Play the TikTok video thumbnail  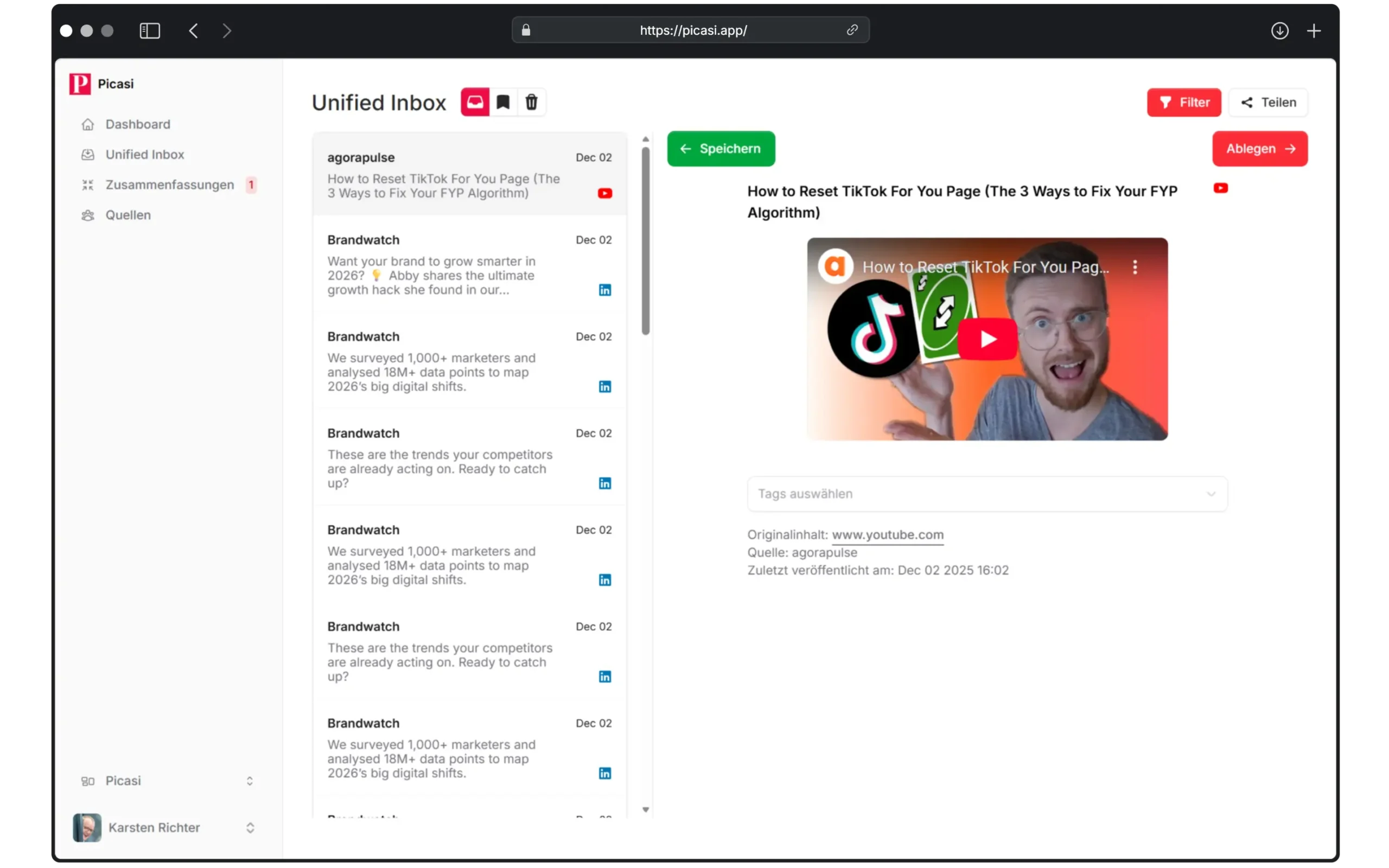click(986, 339)
